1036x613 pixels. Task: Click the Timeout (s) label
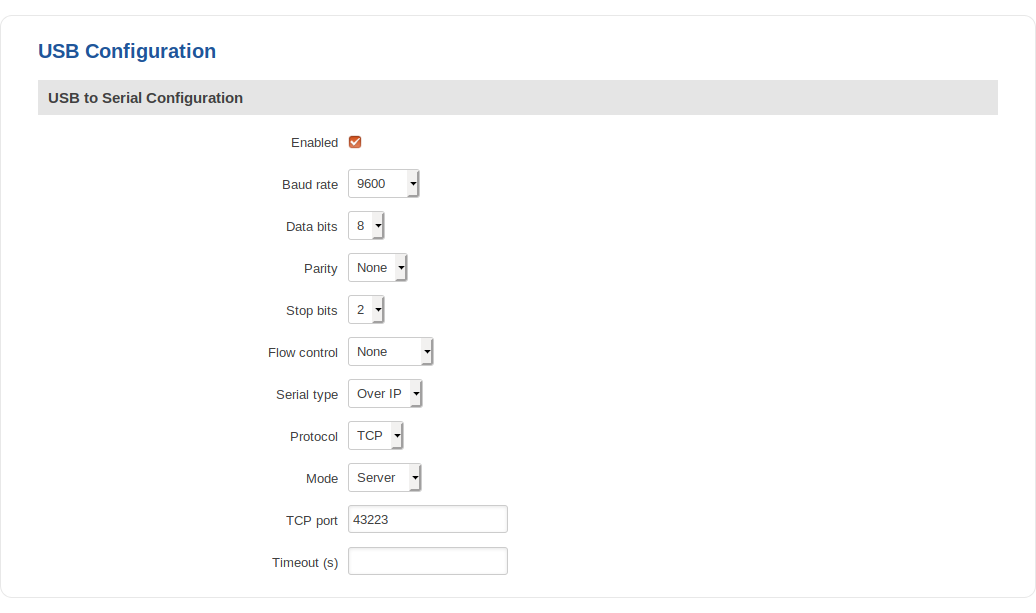coord(305,563)
